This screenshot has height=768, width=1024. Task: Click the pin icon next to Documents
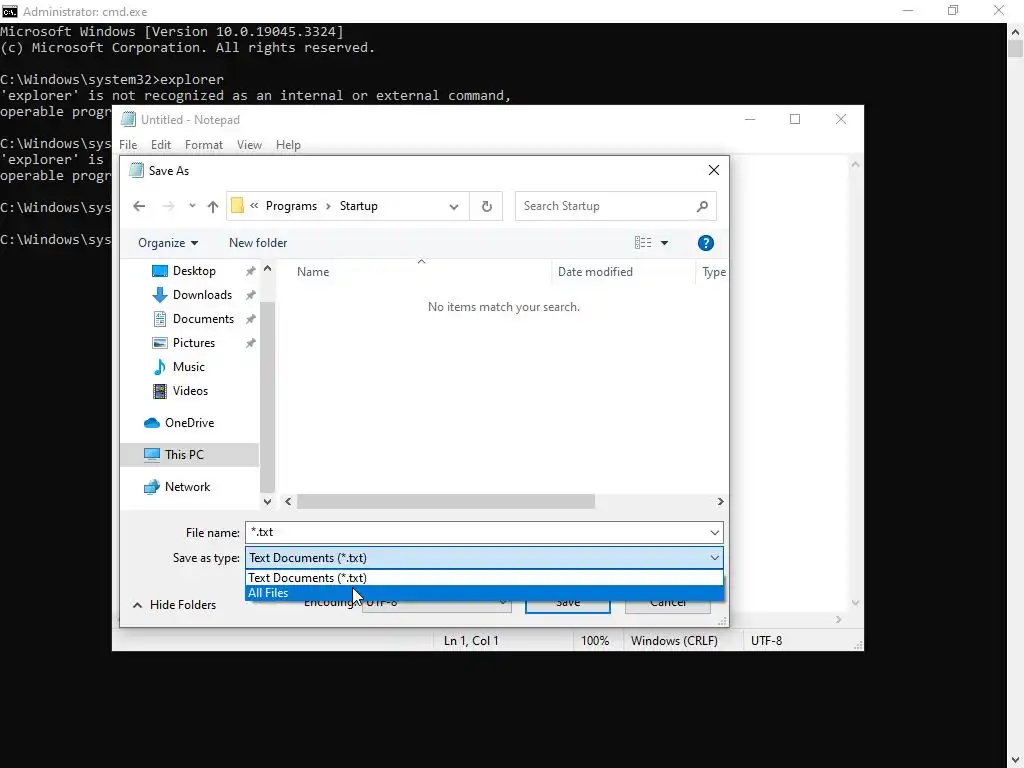click(250, 319)
